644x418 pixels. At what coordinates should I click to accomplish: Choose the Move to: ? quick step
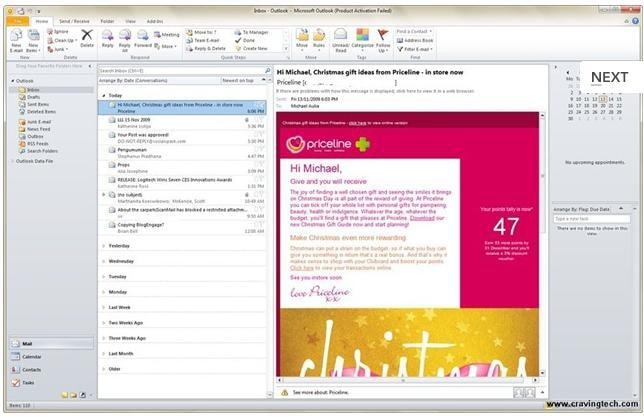[201, 32]
